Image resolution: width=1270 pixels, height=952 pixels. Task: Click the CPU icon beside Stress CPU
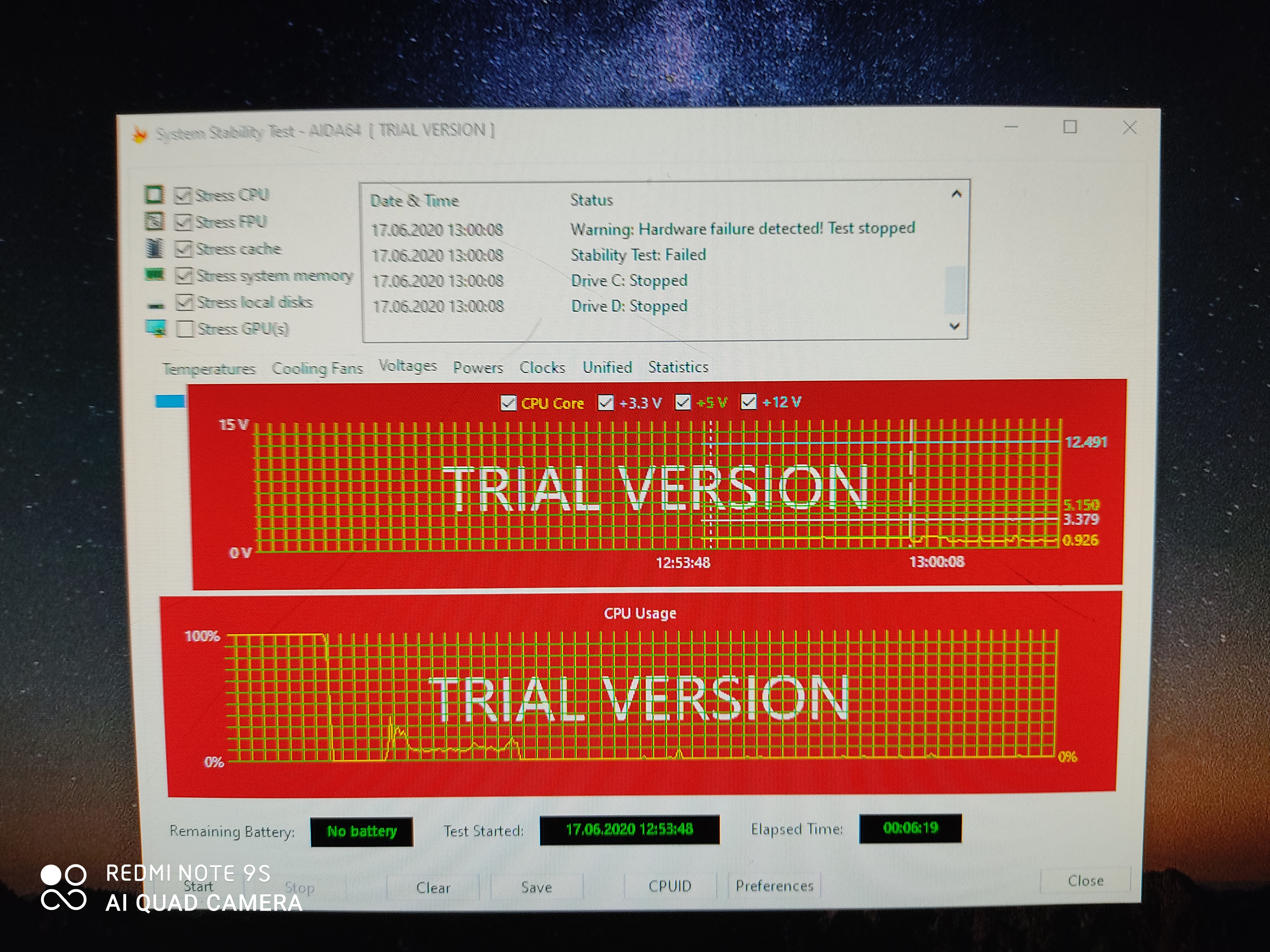[154, 195]
